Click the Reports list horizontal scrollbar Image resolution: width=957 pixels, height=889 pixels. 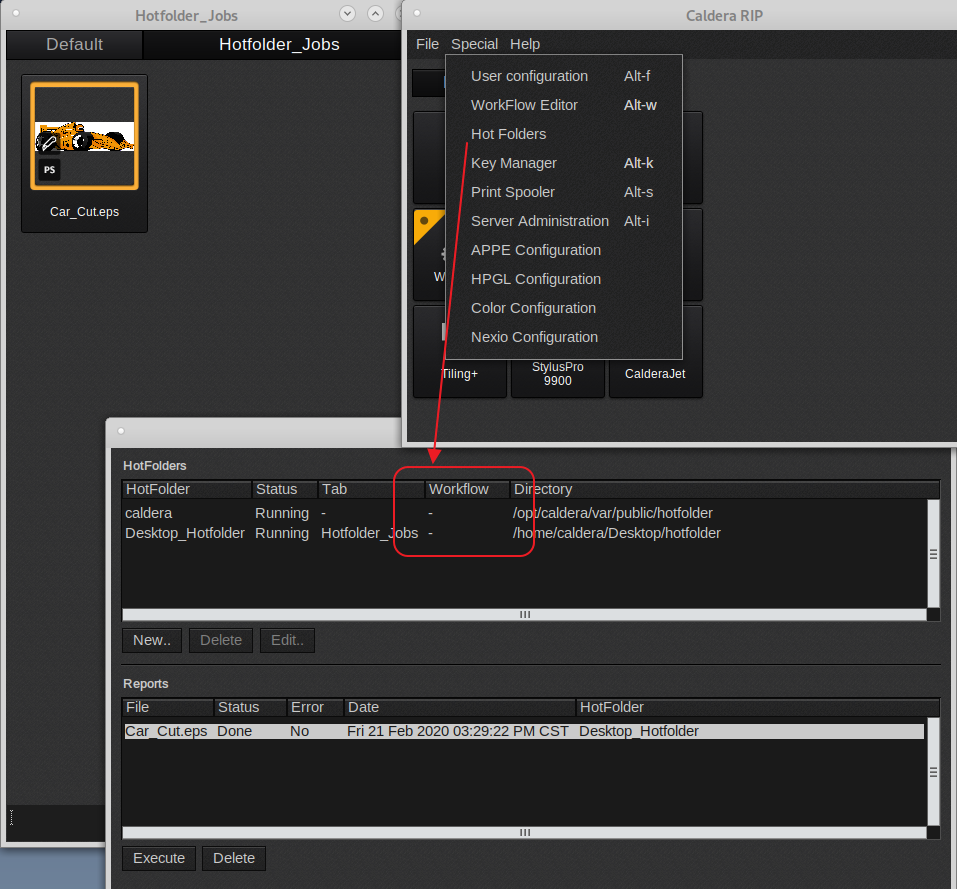(x=524, y=832)
